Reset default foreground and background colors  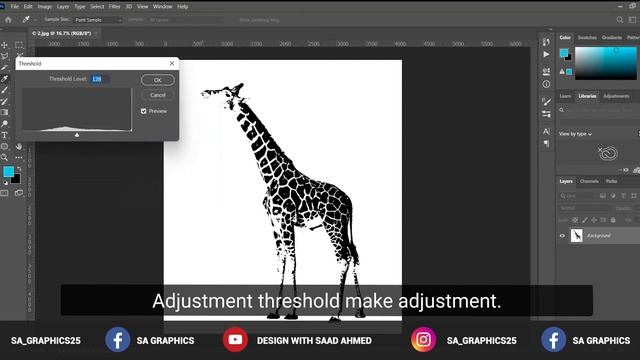5,183
